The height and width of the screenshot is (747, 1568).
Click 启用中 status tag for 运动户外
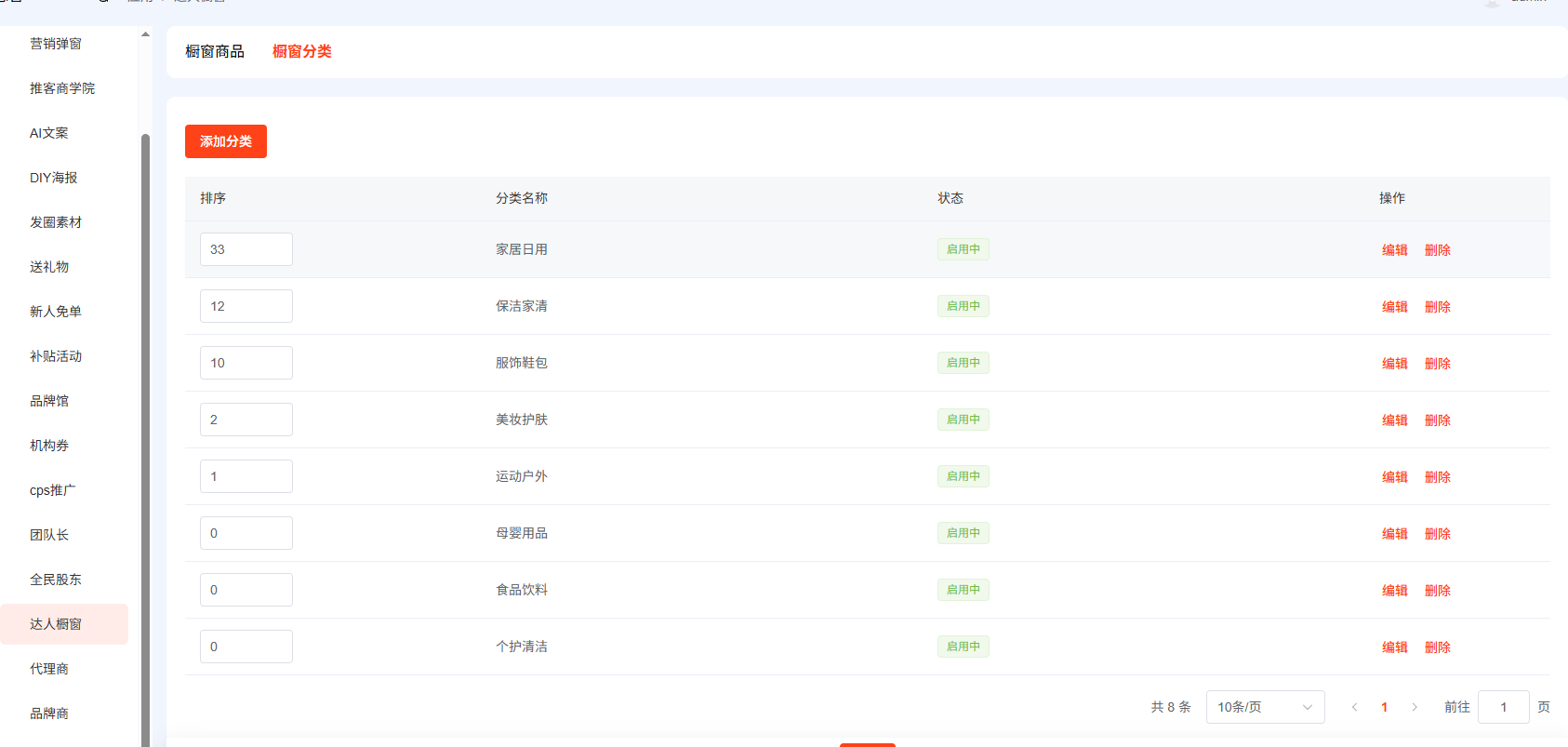(x=963, y=476)
